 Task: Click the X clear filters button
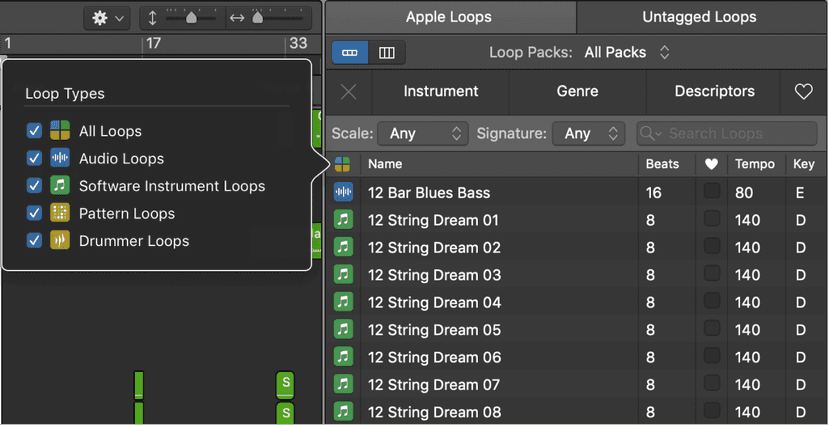pyautogui.click(x=349, y=92)
